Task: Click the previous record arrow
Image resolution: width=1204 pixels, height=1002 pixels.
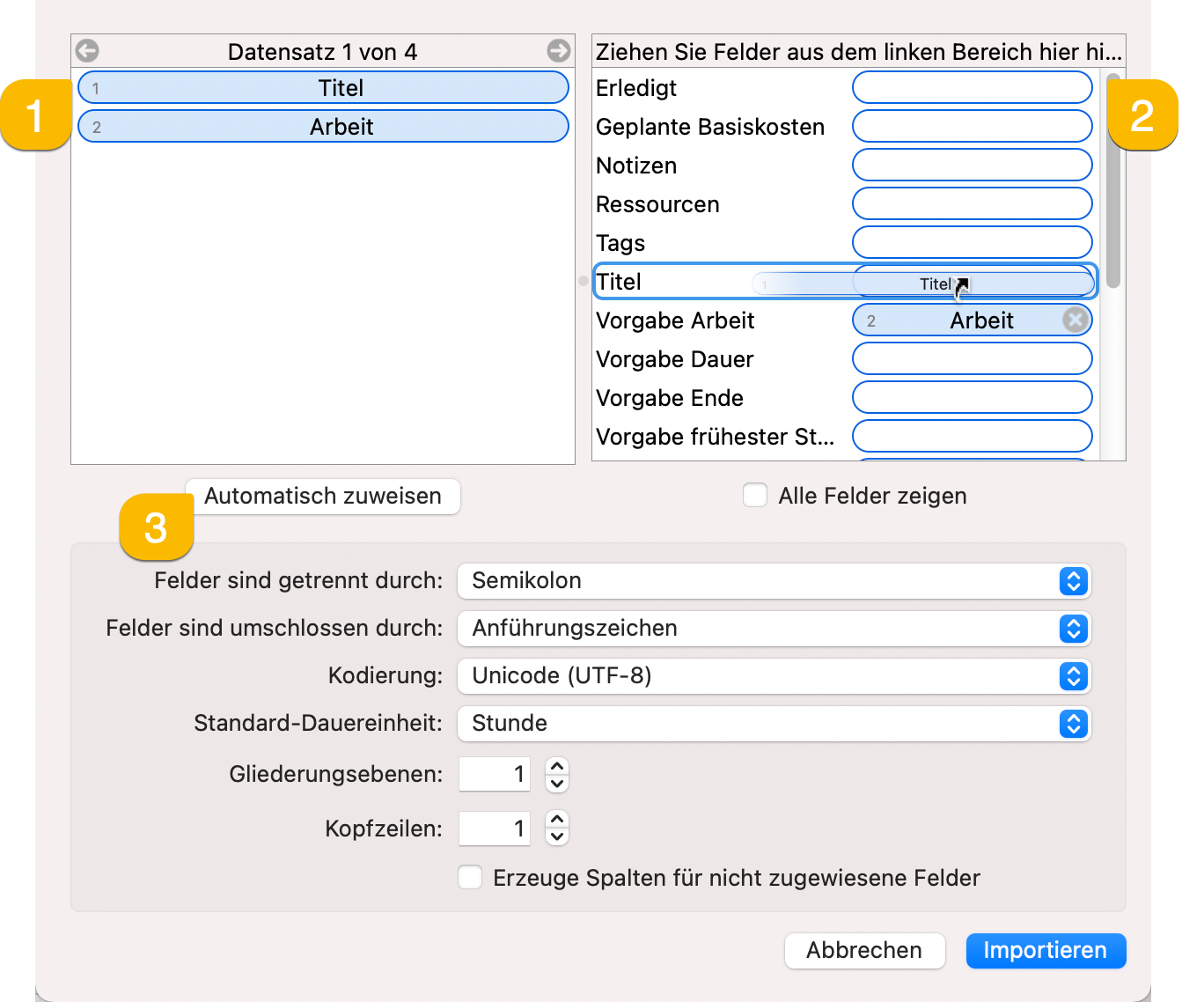Action: tap(87, 50)
